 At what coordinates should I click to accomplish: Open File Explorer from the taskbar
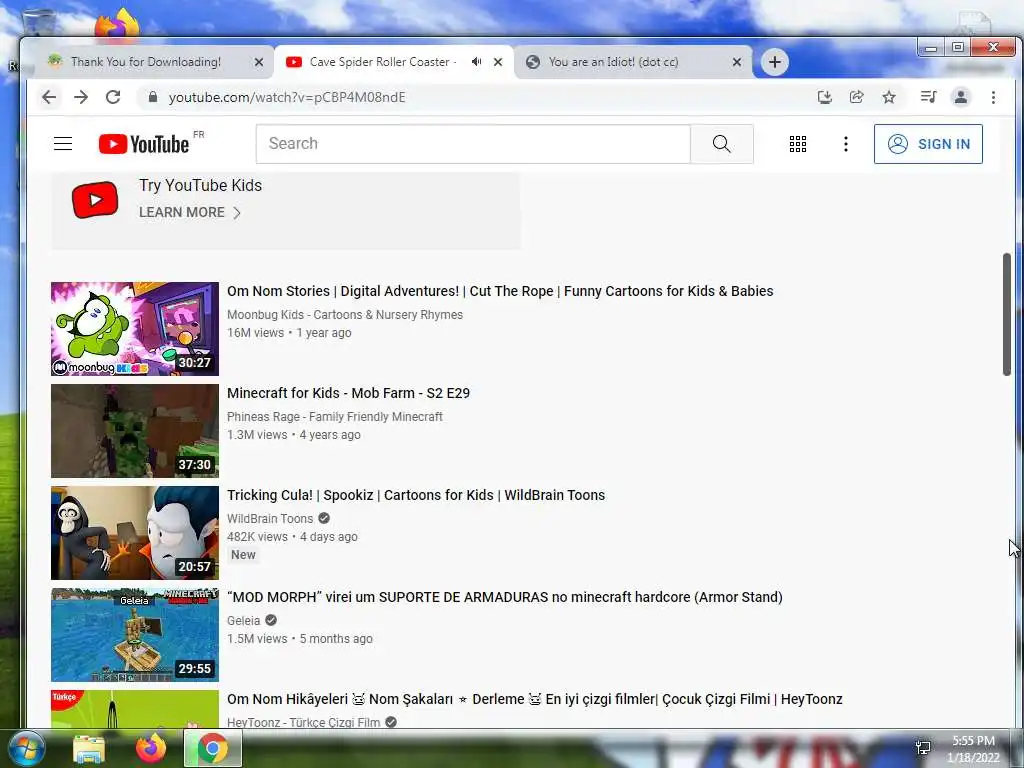89,749
